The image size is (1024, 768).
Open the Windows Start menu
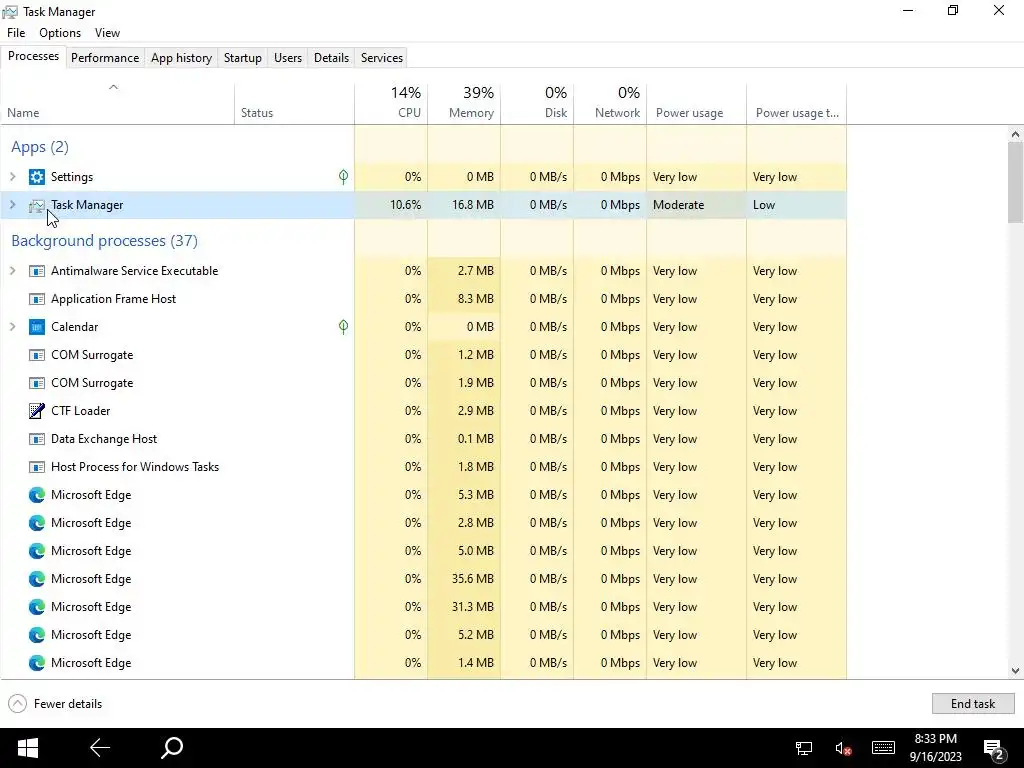point(27,748)
